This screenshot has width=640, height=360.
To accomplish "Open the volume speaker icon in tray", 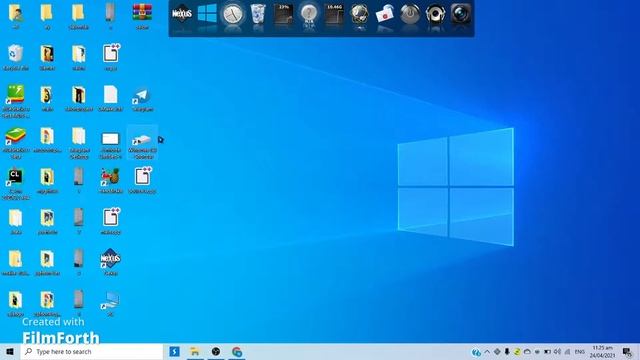I will click(x=557, y=351).
